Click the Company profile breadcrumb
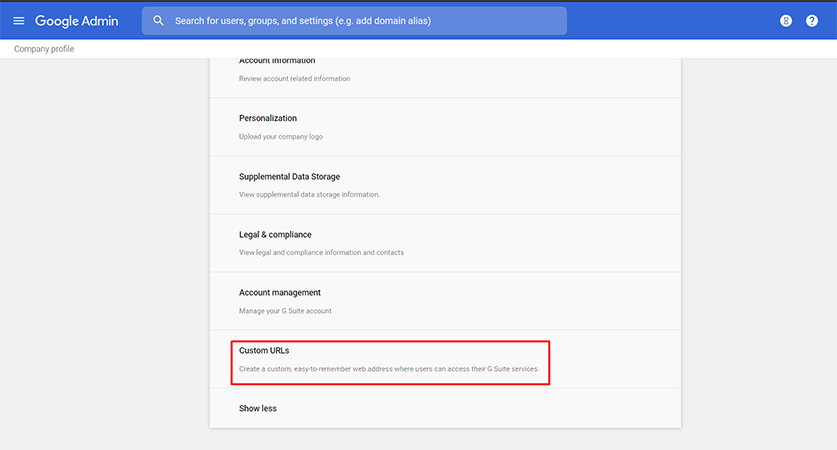This screenshot has width=837, height=450. tap(44, 49)
